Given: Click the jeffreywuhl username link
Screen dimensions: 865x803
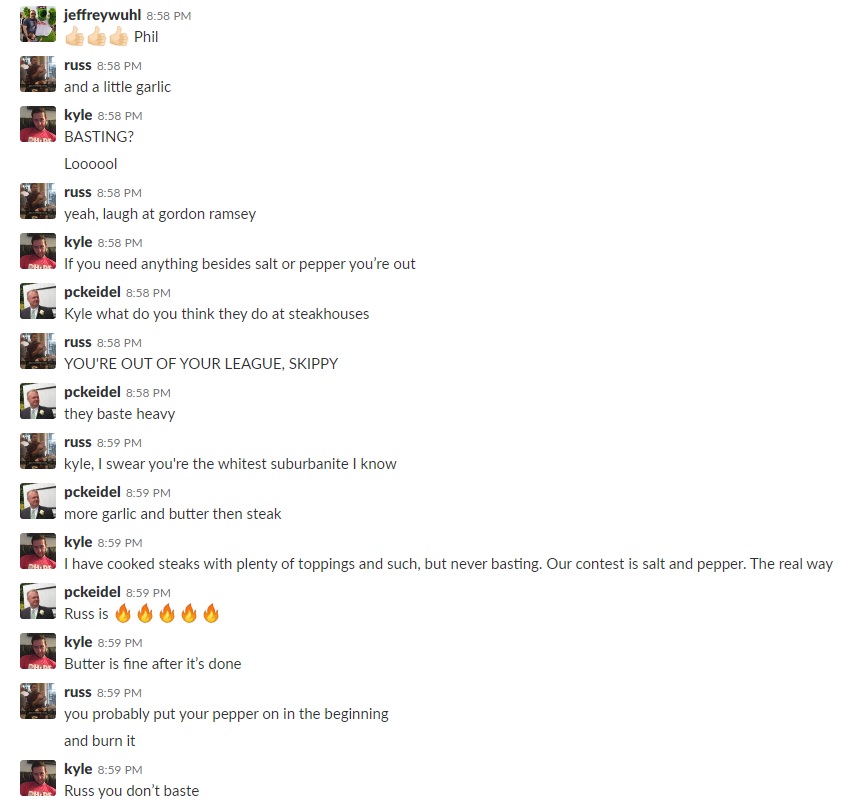Looking at the screenshot, I should [x=102, y=15].
